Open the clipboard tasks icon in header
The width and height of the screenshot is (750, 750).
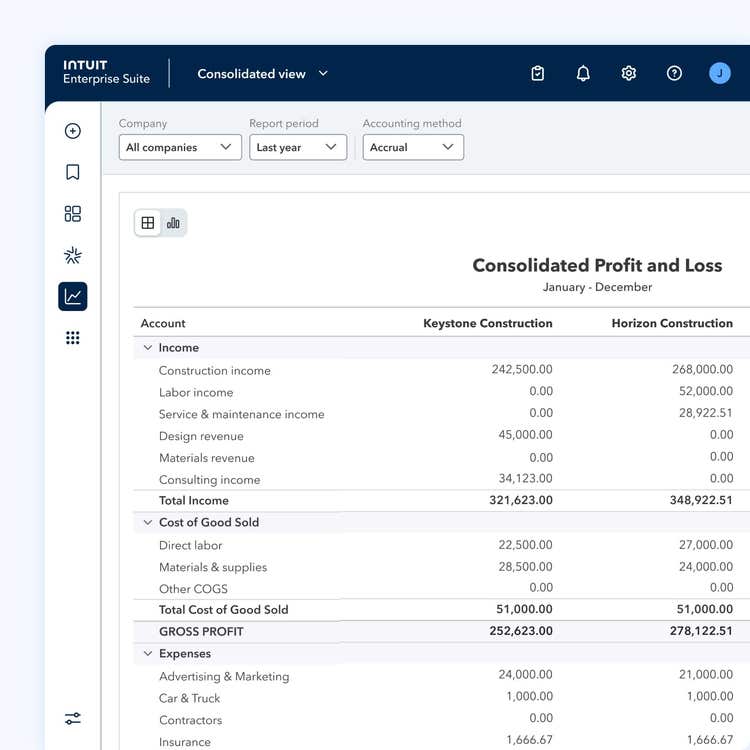tap(538, 73)
